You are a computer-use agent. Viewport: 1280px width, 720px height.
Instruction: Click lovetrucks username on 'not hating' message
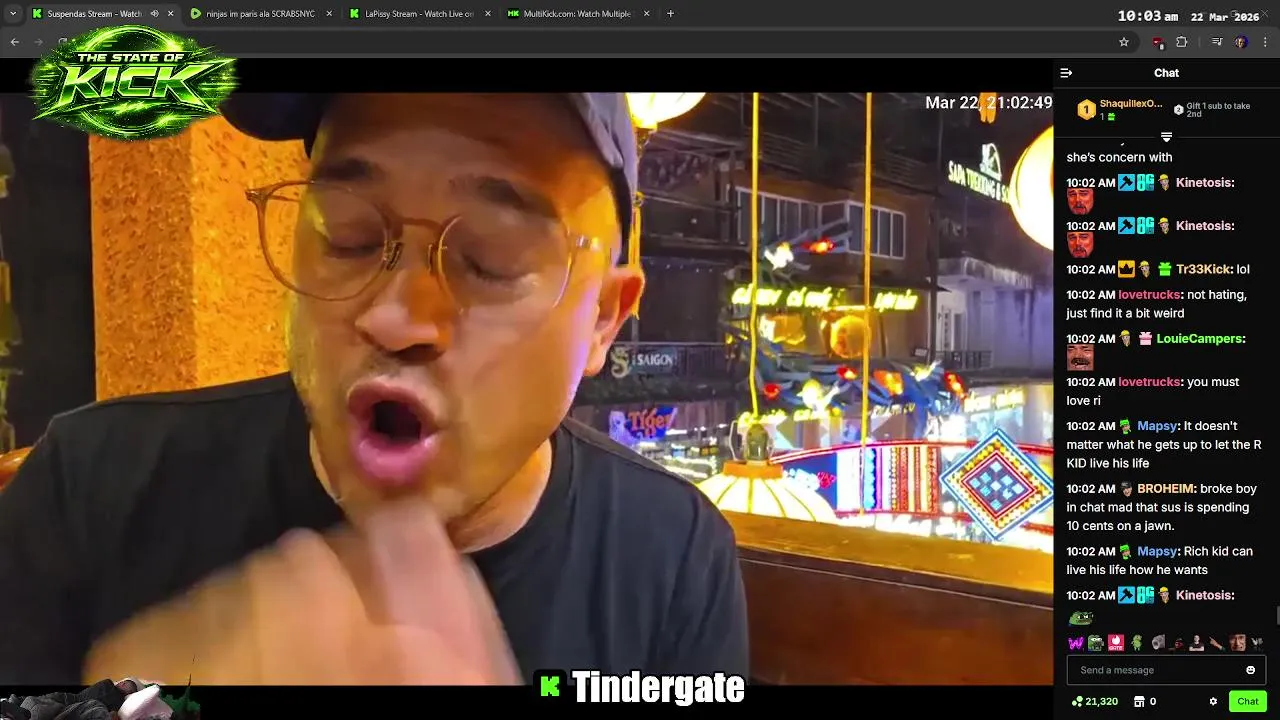(x=1149, y=295)
